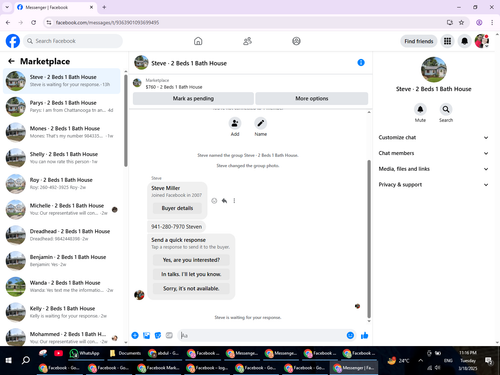Click the chat messages scrollbar

click(369, 239)
